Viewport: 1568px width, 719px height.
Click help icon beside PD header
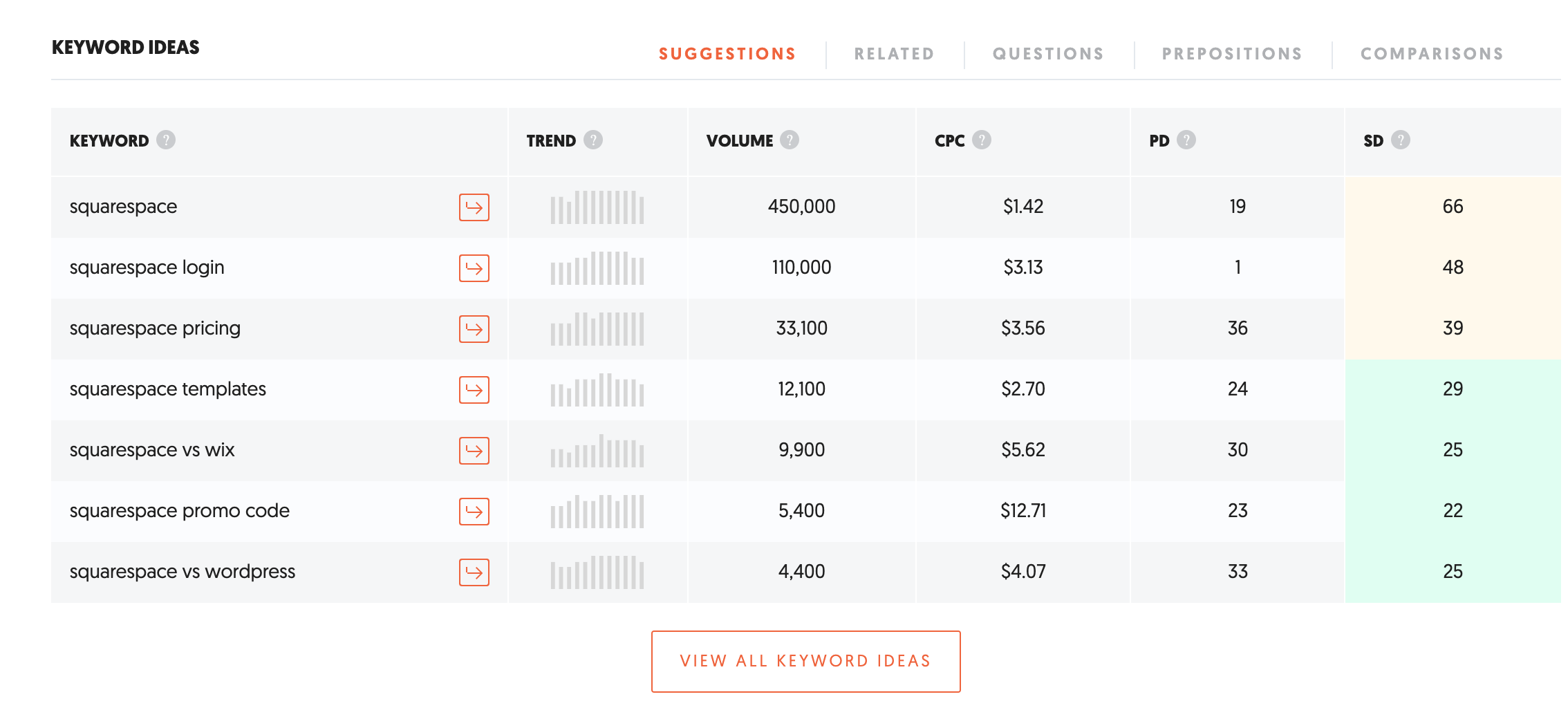(x=1186, y=140)
